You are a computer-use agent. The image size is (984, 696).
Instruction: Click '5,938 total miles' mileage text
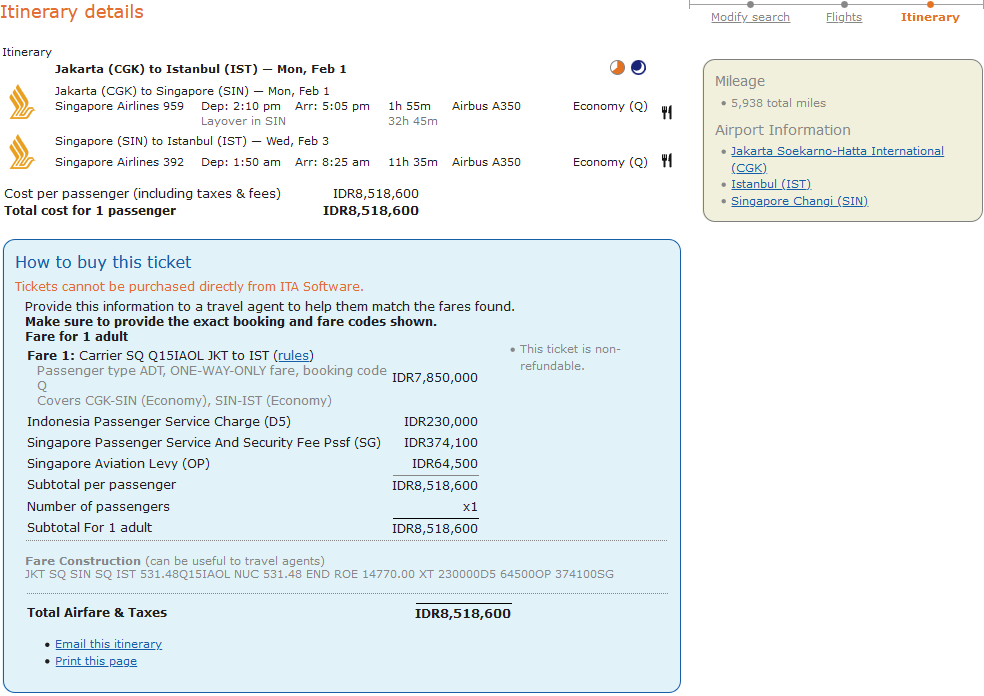778,103
